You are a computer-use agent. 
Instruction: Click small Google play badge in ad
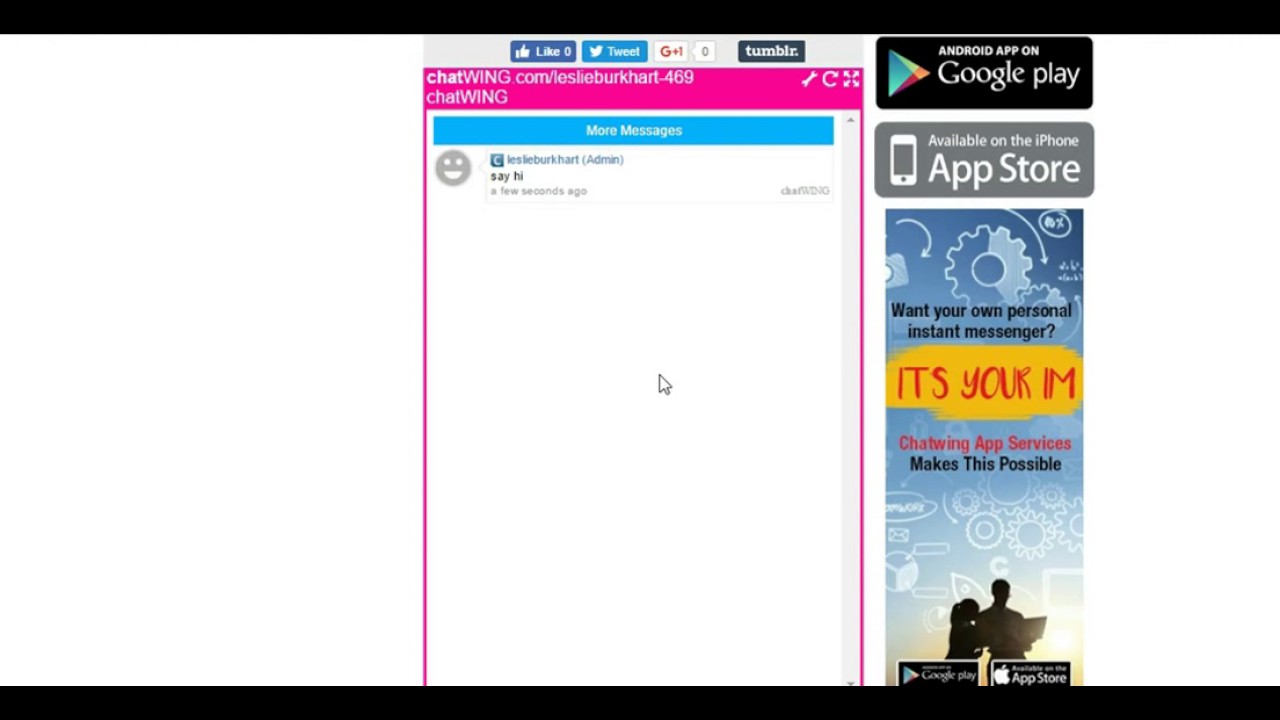938,674
